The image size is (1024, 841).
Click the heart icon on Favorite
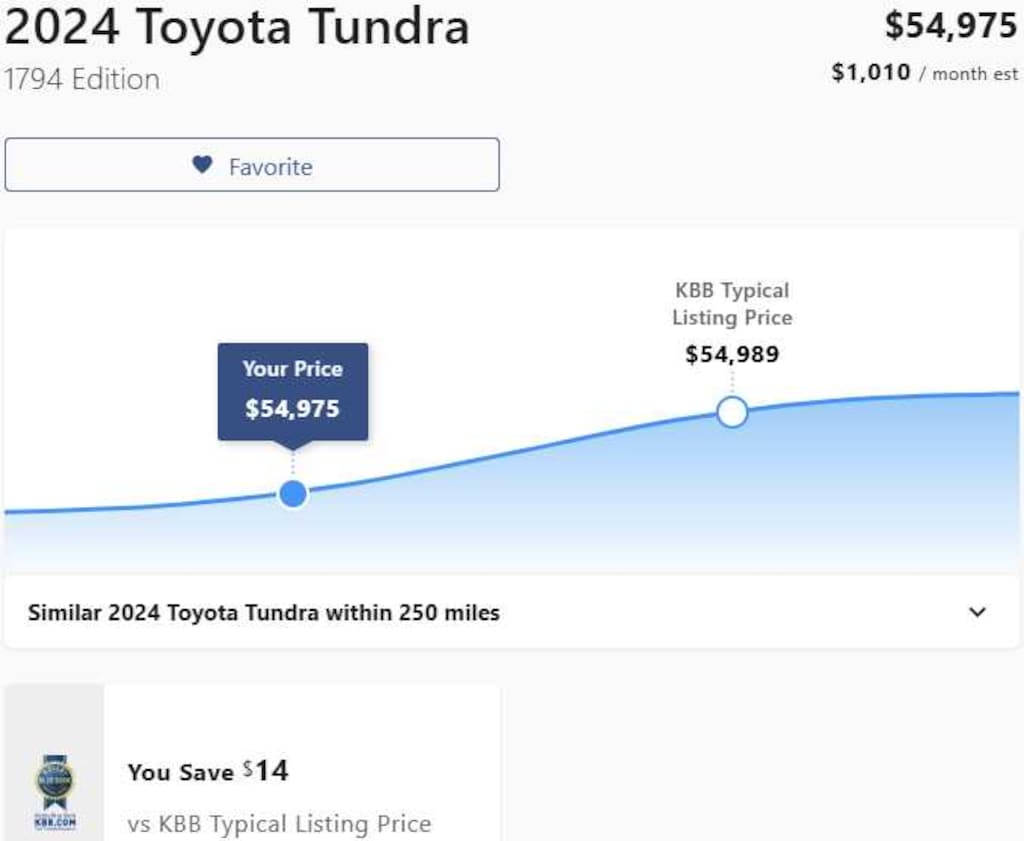[202, 165]
